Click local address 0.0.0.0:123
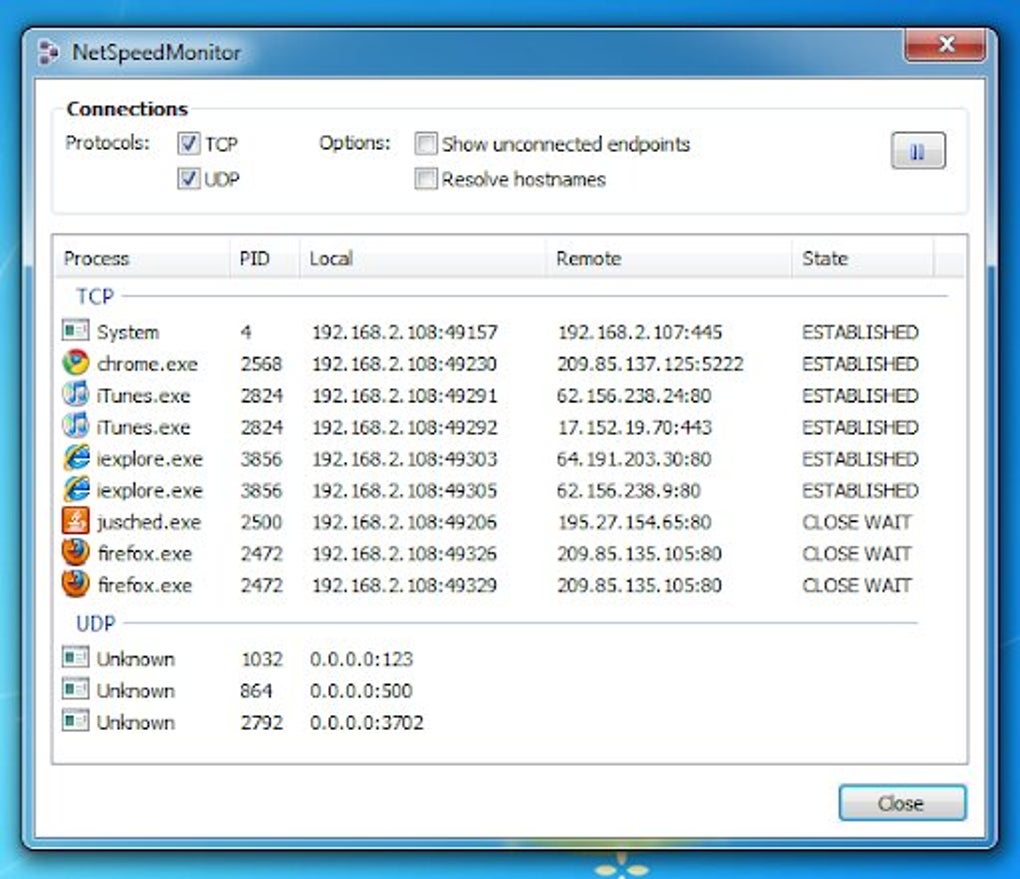The height and width of the screenshot is (879, 1020). pyautogui.click(x=362, y=659)
